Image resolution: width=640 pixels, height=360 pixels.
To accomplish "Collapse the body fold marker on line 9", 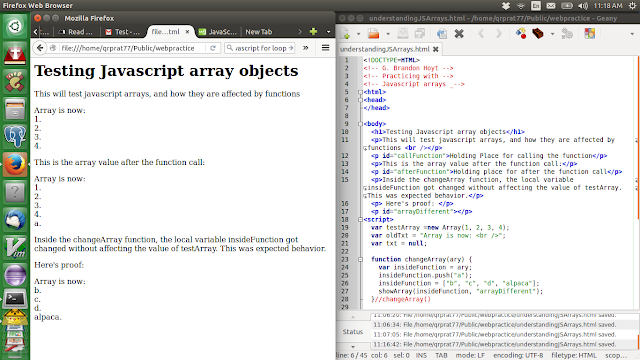I will (x=360, y=124).
